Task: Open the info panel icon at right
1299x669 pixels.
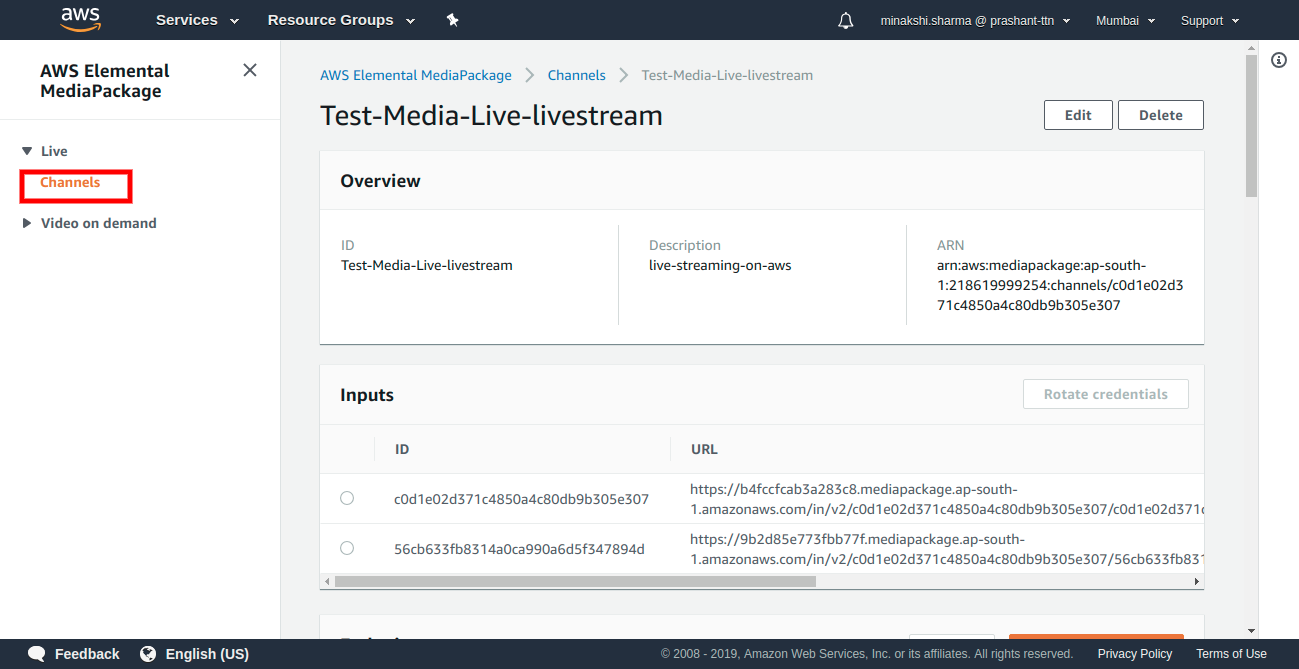Action: coord(1279,60)
